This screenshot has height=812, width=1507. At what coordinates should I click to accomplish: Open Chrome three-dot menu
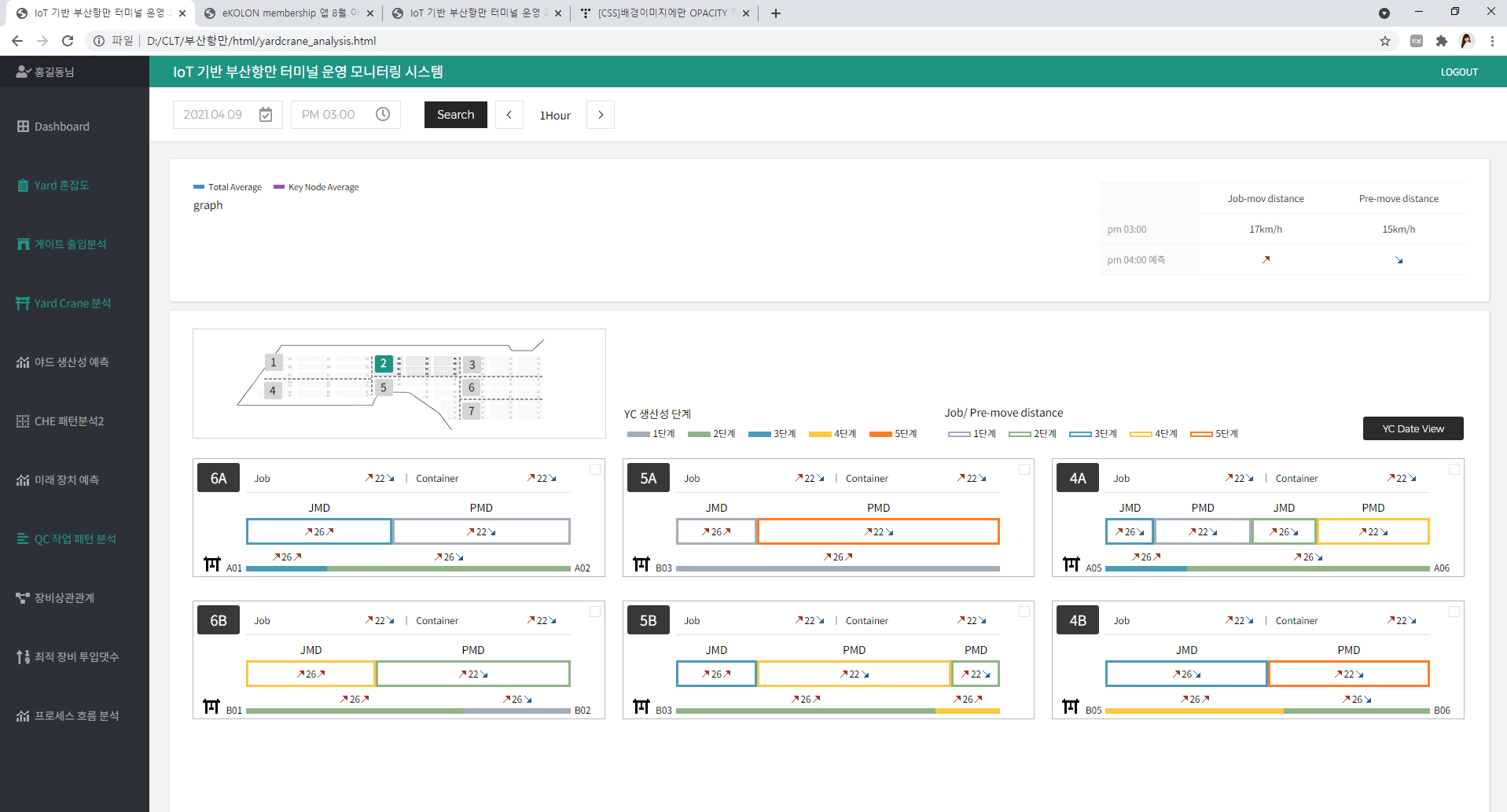tap(1492, 41)
